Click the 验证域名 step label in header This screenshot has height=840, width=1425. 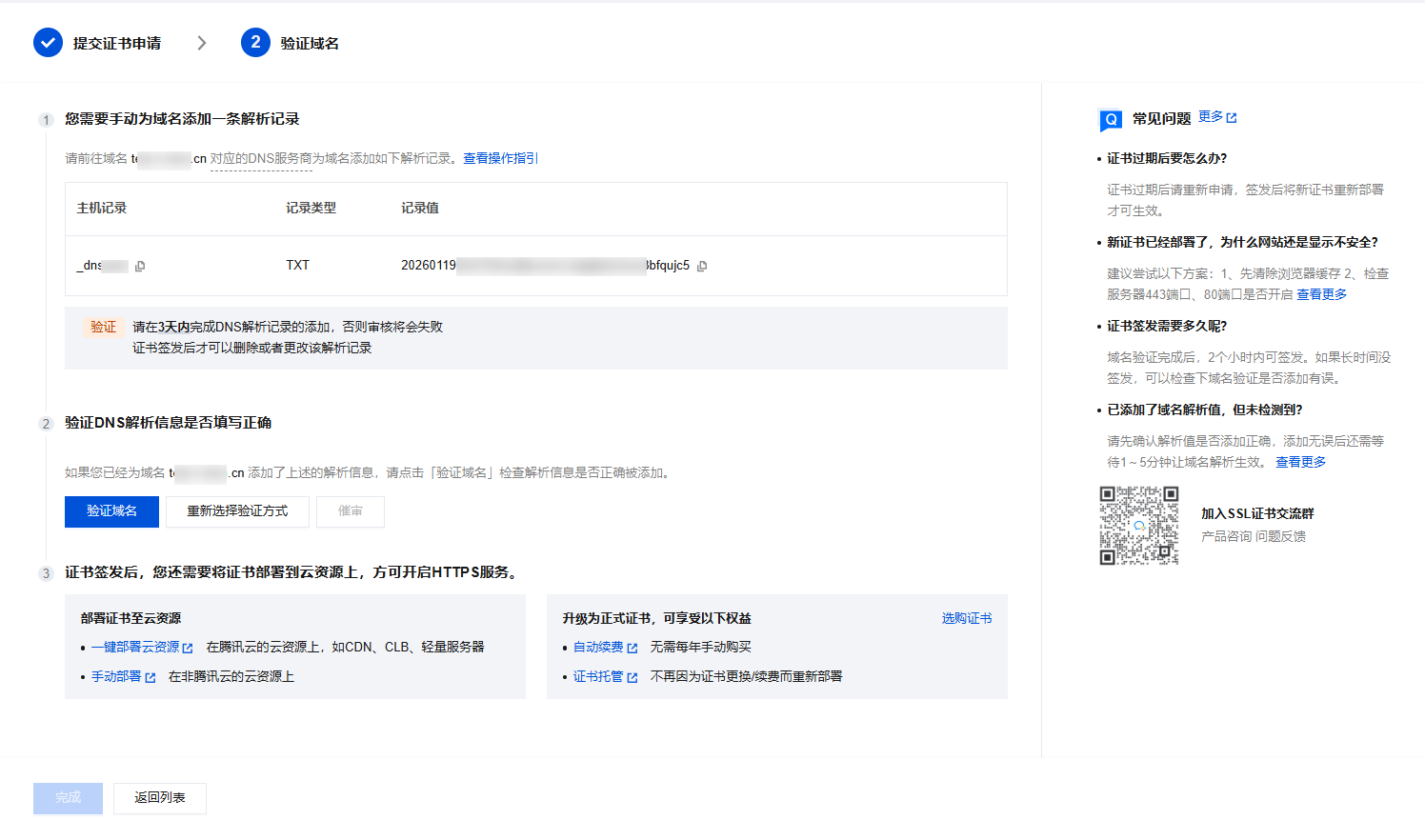pyautogui.click(x=310, y=44)
